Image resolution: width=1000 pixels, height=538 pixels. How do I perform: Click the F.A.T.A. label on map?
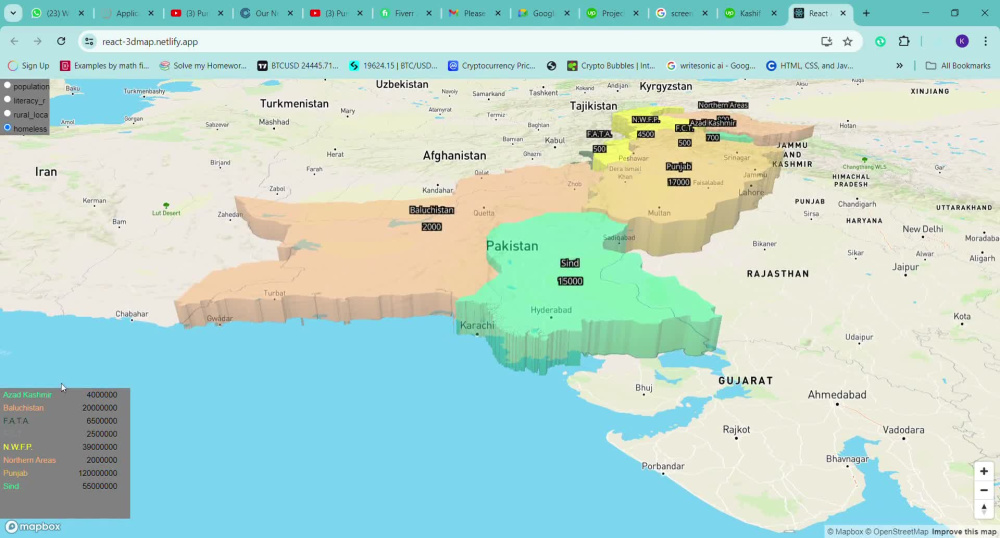(599, 134)
